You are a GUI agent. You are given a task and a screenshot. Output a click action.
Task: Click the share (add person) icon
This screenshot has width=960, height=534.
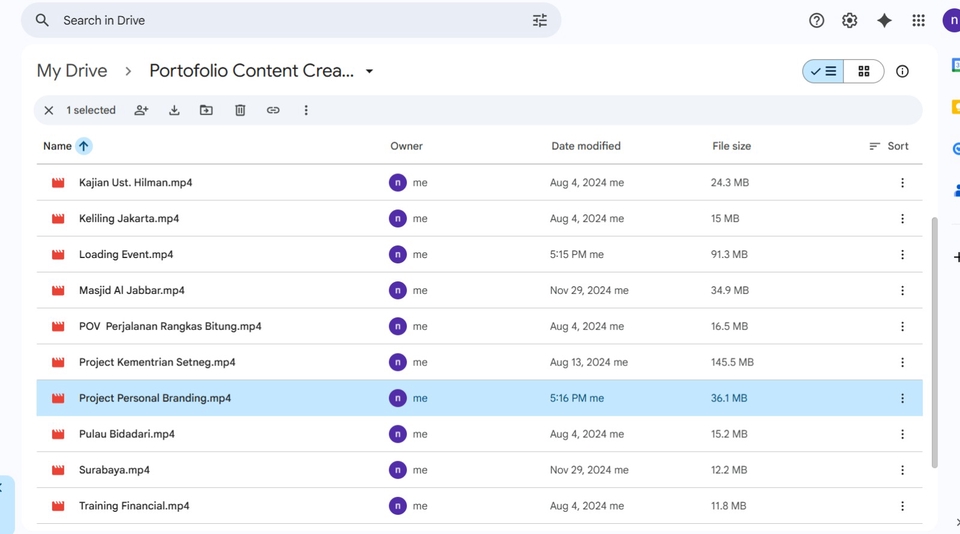[x=141, y=110]
